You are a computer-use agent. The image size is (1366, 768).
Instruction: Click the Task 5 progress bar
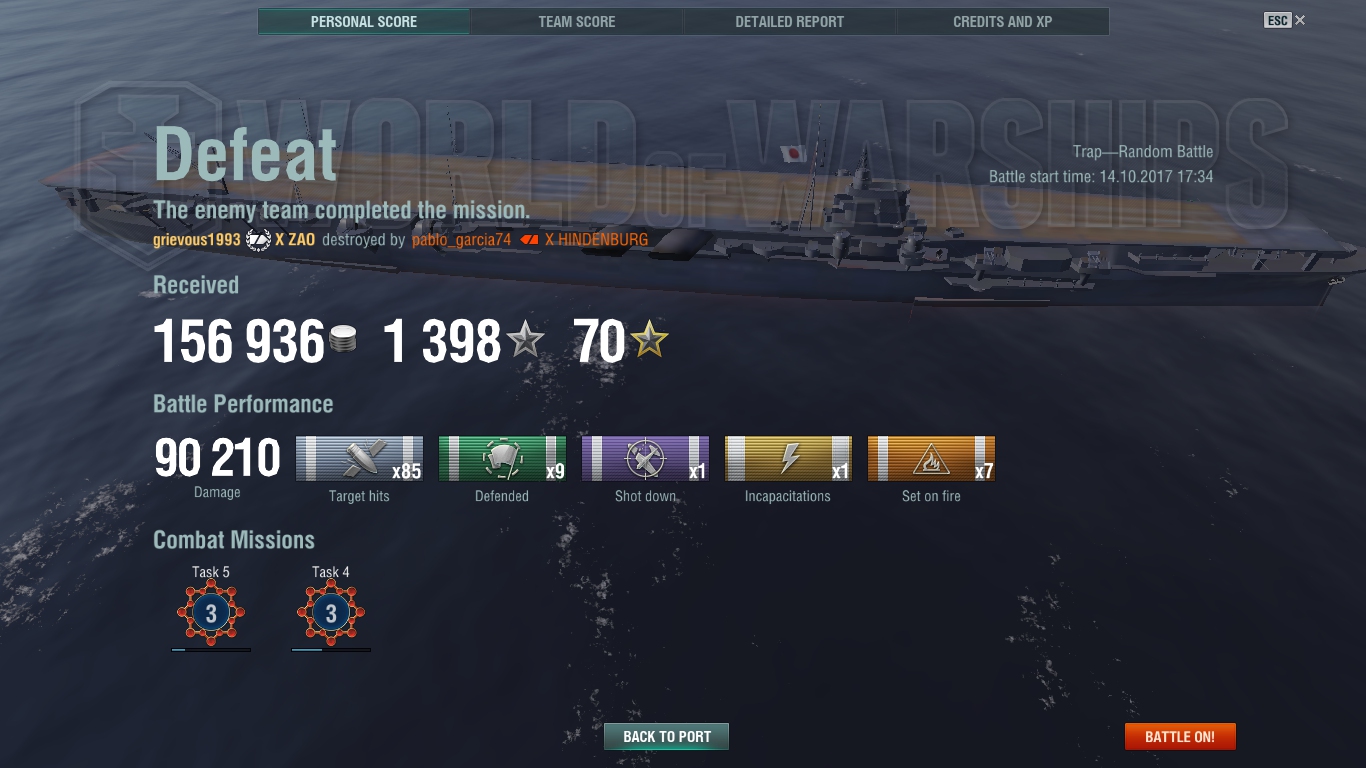[x=211, y=650]
